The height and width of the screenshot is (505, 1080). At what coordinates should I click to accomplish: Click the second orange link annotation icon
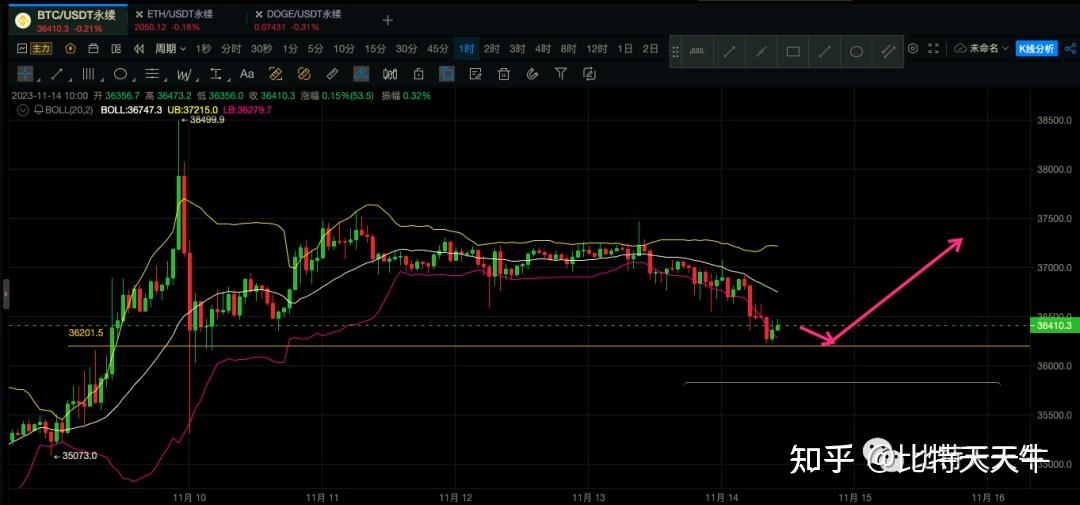304,73
